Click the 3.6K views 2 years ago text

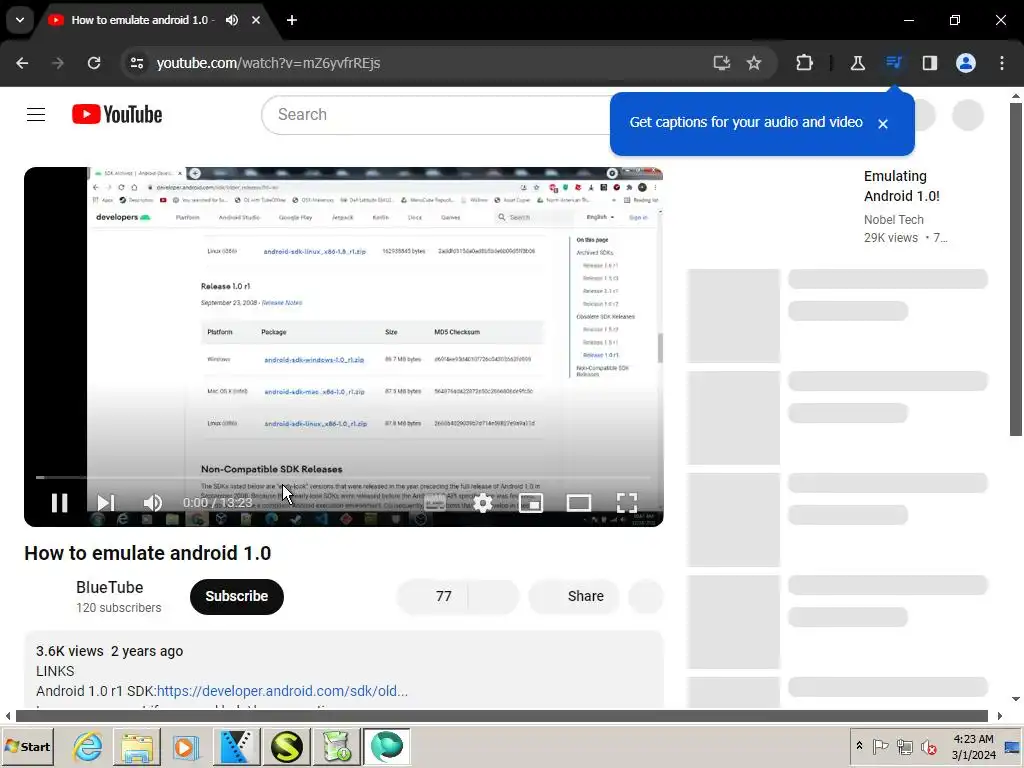[110, 651]
